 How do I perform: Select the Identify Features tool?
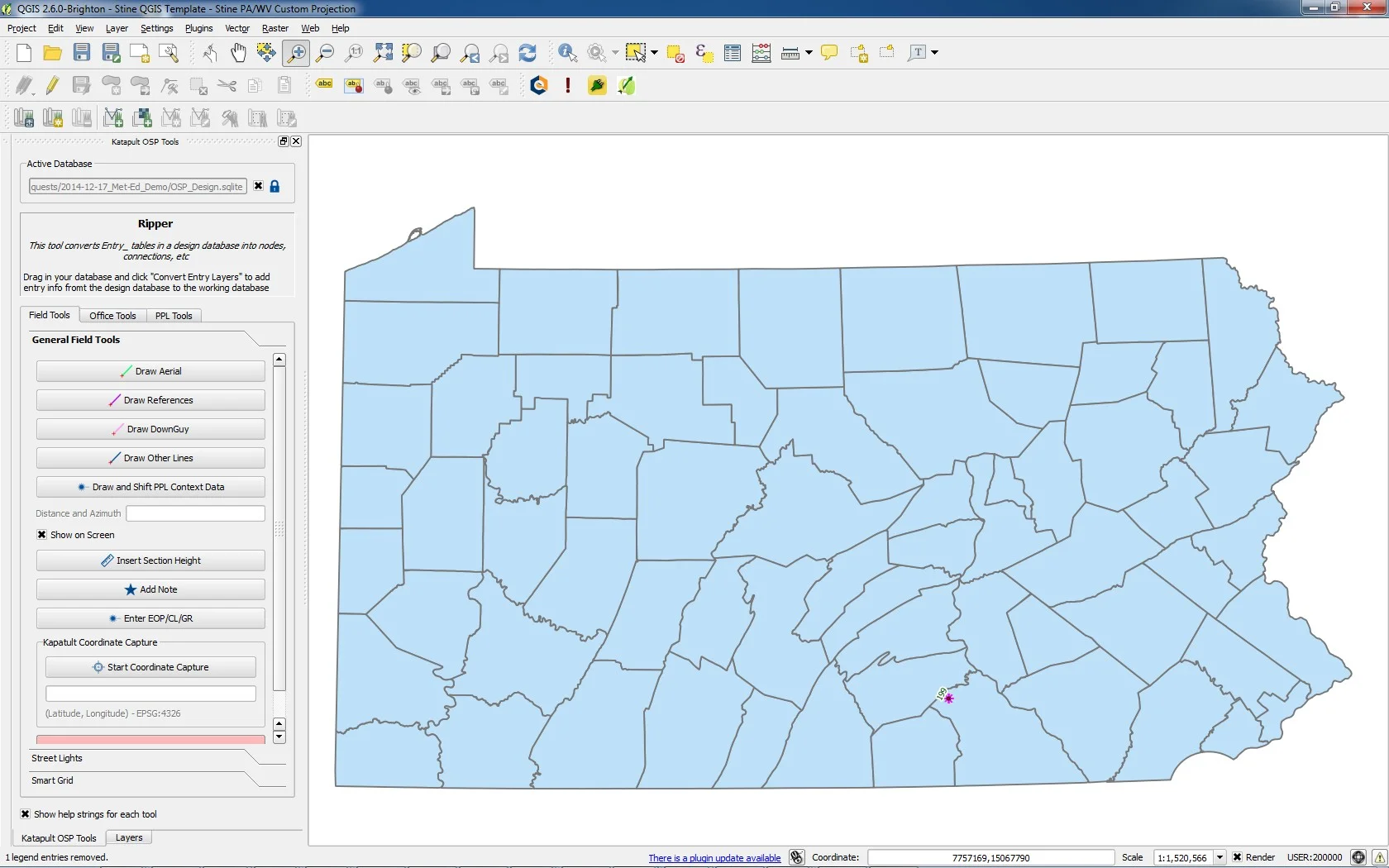pyautogui.click(x=568, y=53)
